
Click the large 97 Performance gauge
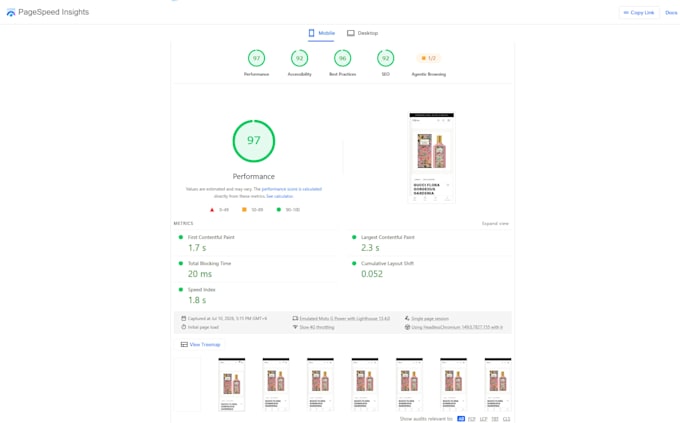pos(254,141)
